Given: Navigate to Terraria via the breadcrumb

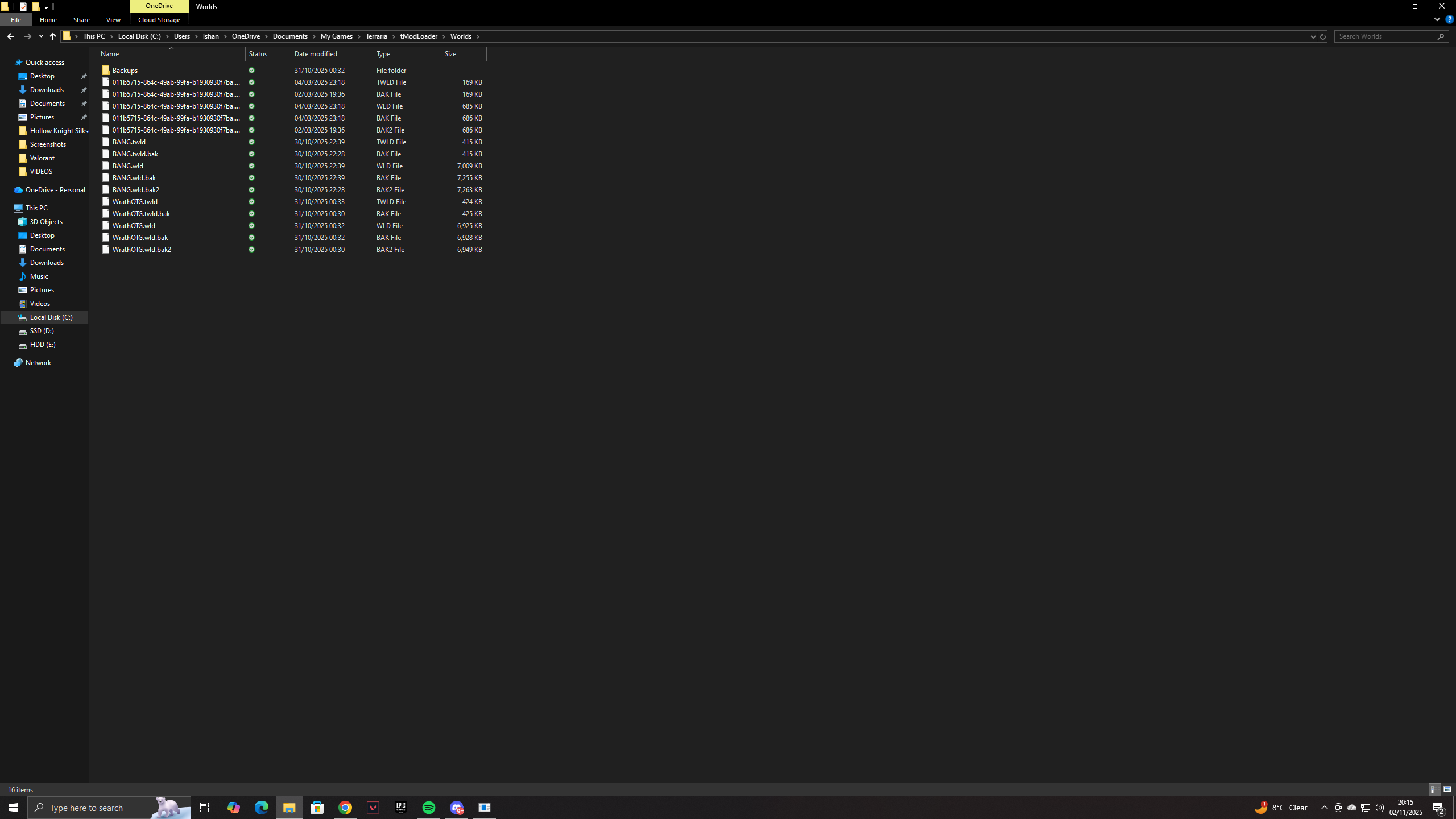Looking at the screenshot, I should click(x=377, y=36).
